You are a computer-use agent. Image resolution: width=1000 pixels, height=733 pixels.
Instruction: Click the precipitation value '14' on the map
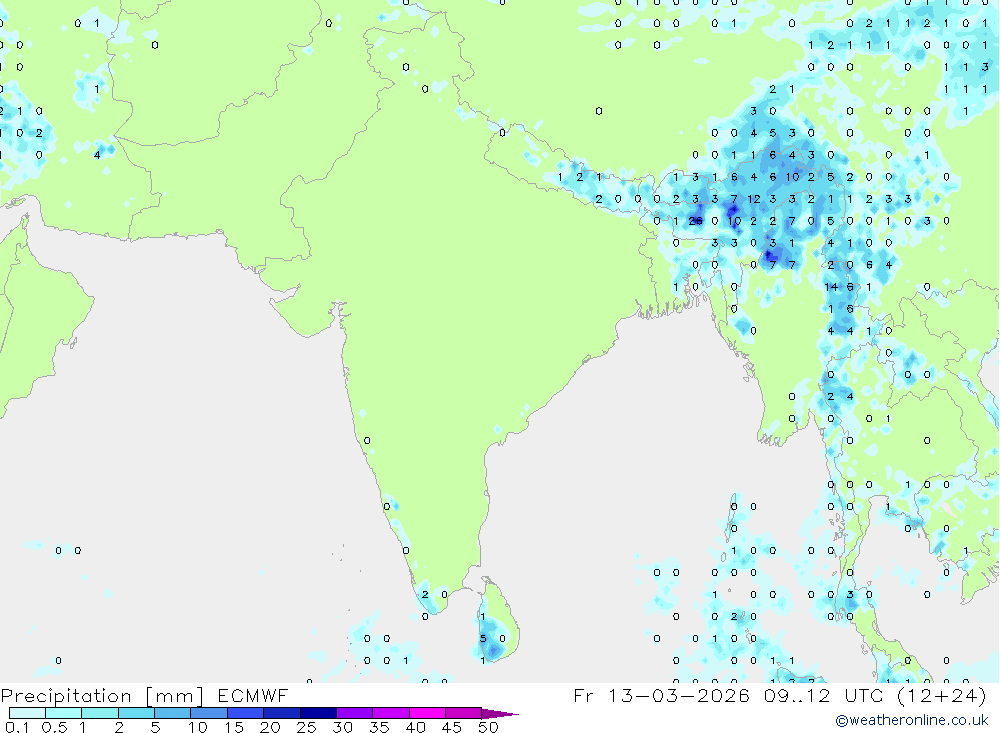[831, 287]
